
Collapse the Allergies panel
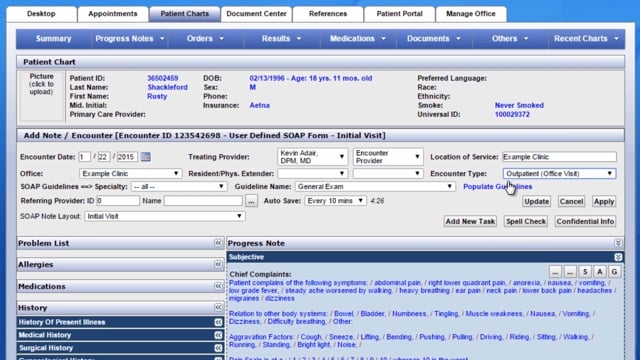(218, 264)
